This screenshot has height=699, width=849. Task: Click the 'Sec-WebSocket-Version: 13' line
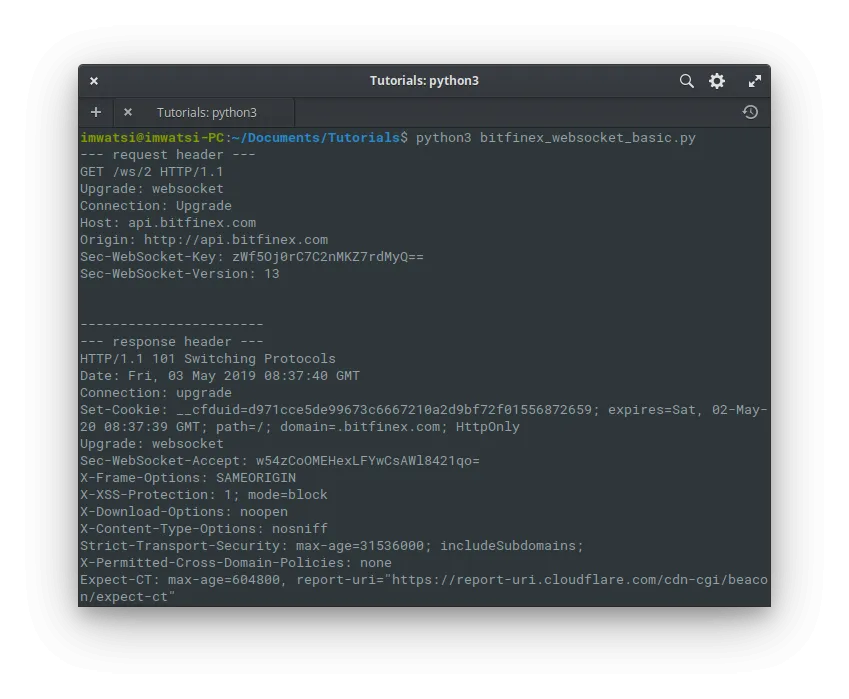[180, 273]
